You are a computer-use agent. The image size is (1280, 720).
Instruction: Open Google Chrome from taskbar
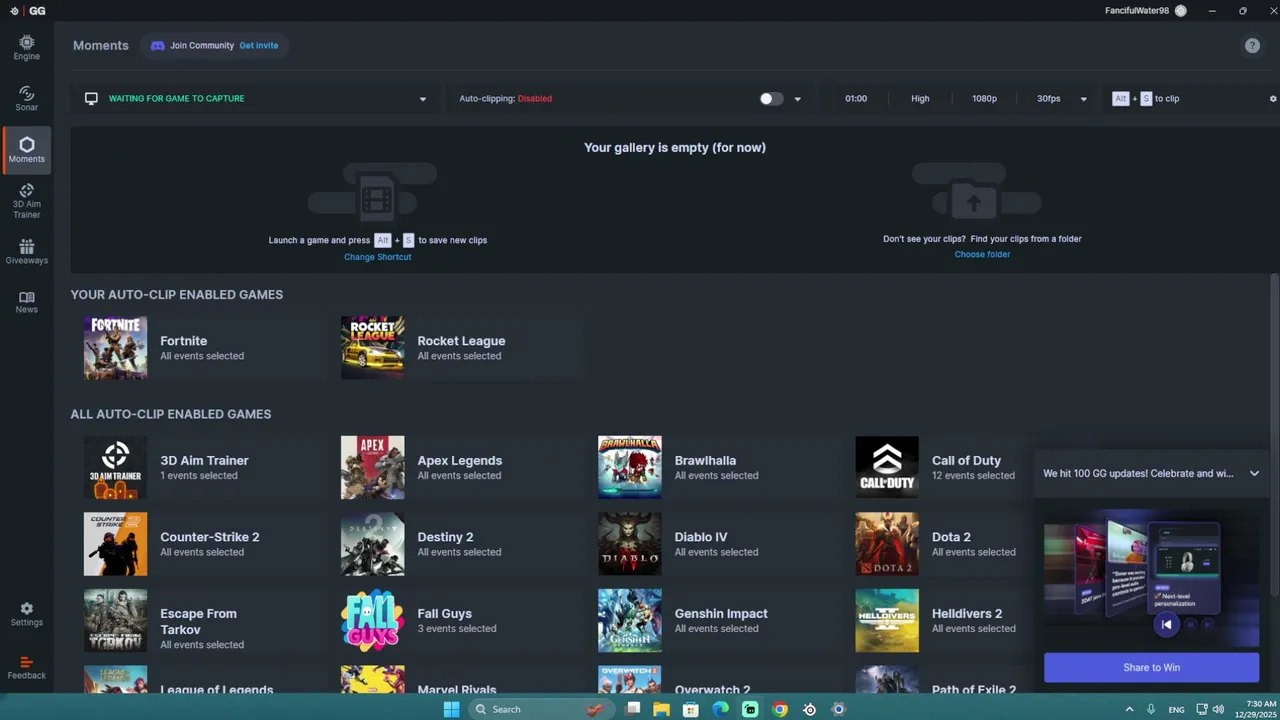780,709
